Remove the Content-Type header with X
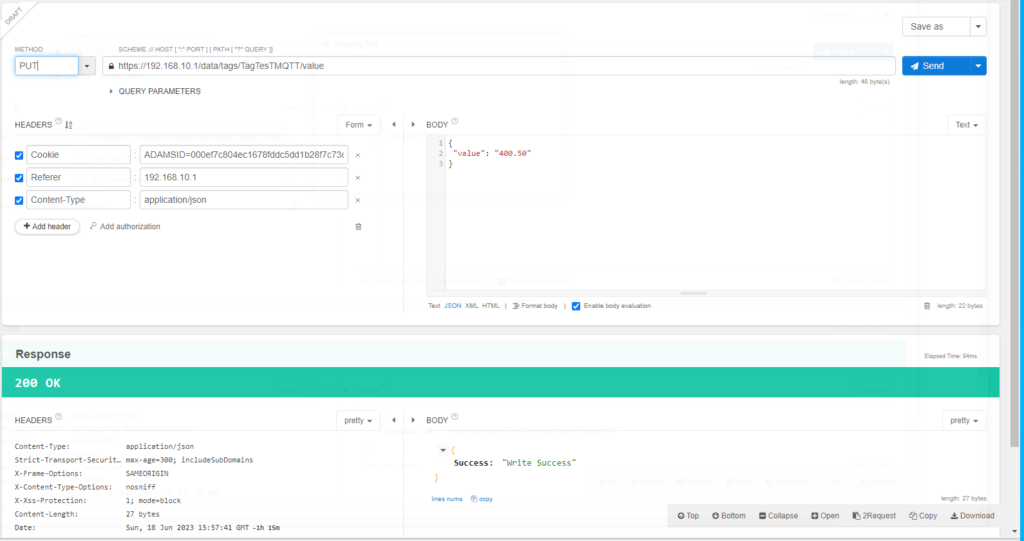 coord(358,201)
